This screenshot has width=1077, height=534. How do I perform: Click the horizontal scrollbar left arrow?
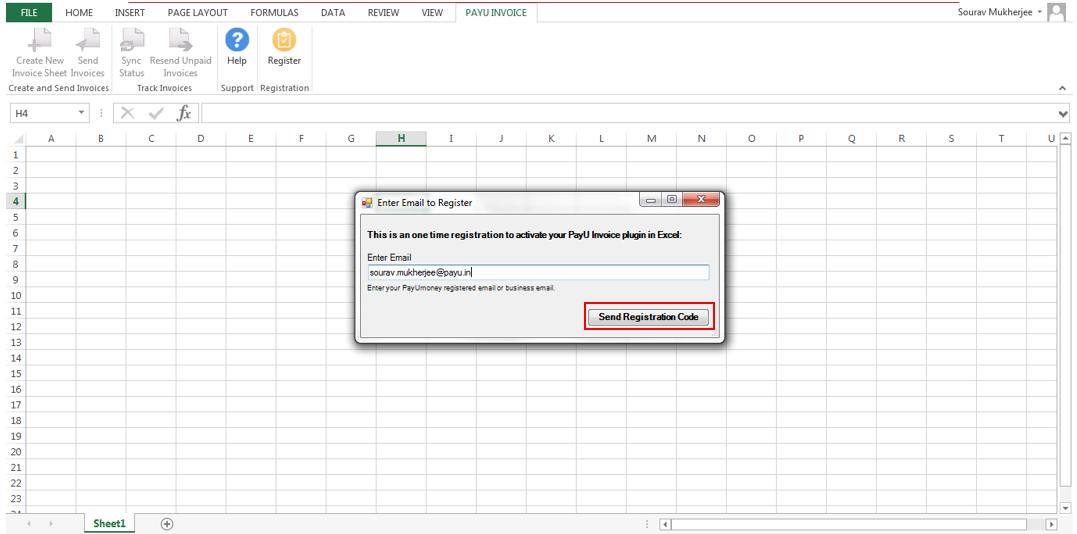click(x=664, y=524)
